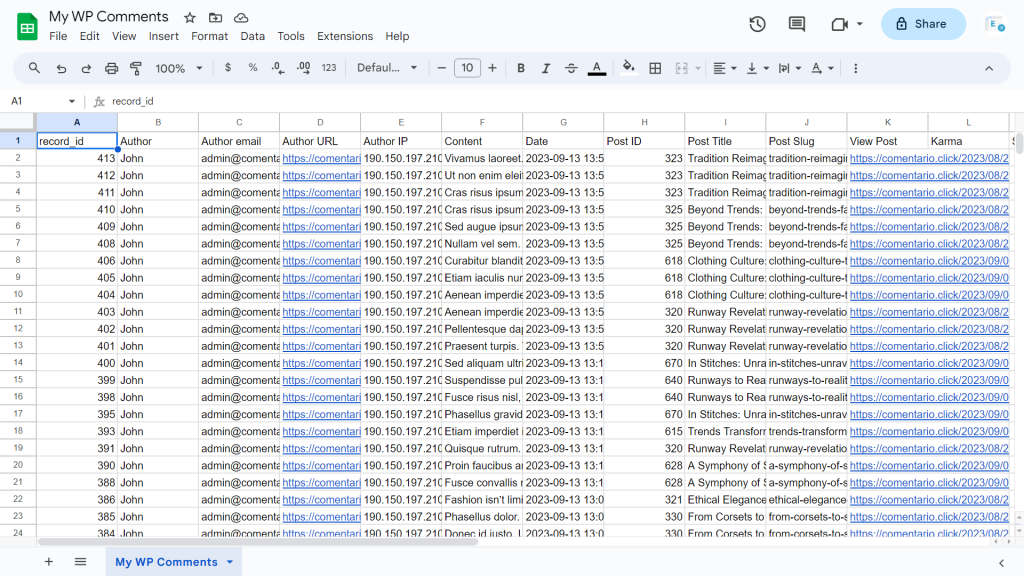Screen dimensions: 1024x576
Task: Select the paint format tool
Action: pos(135,68)
